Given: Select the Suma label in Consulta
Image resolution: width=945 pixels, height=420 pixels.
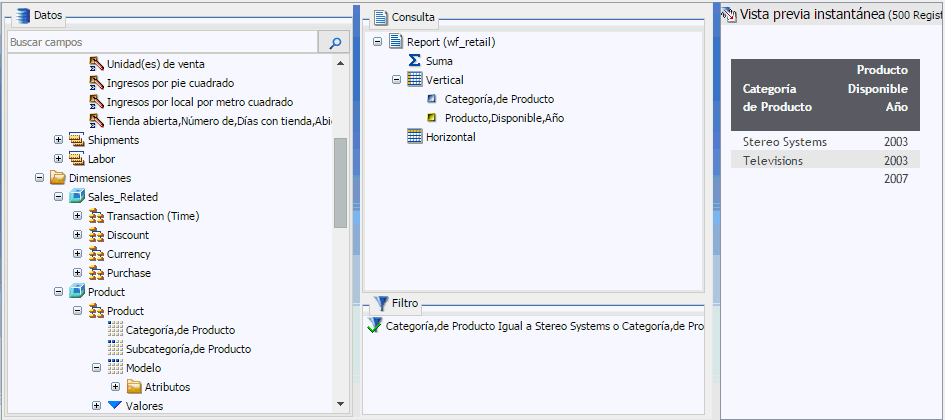Looking at the screenshot, I should (x=439, y=61).
